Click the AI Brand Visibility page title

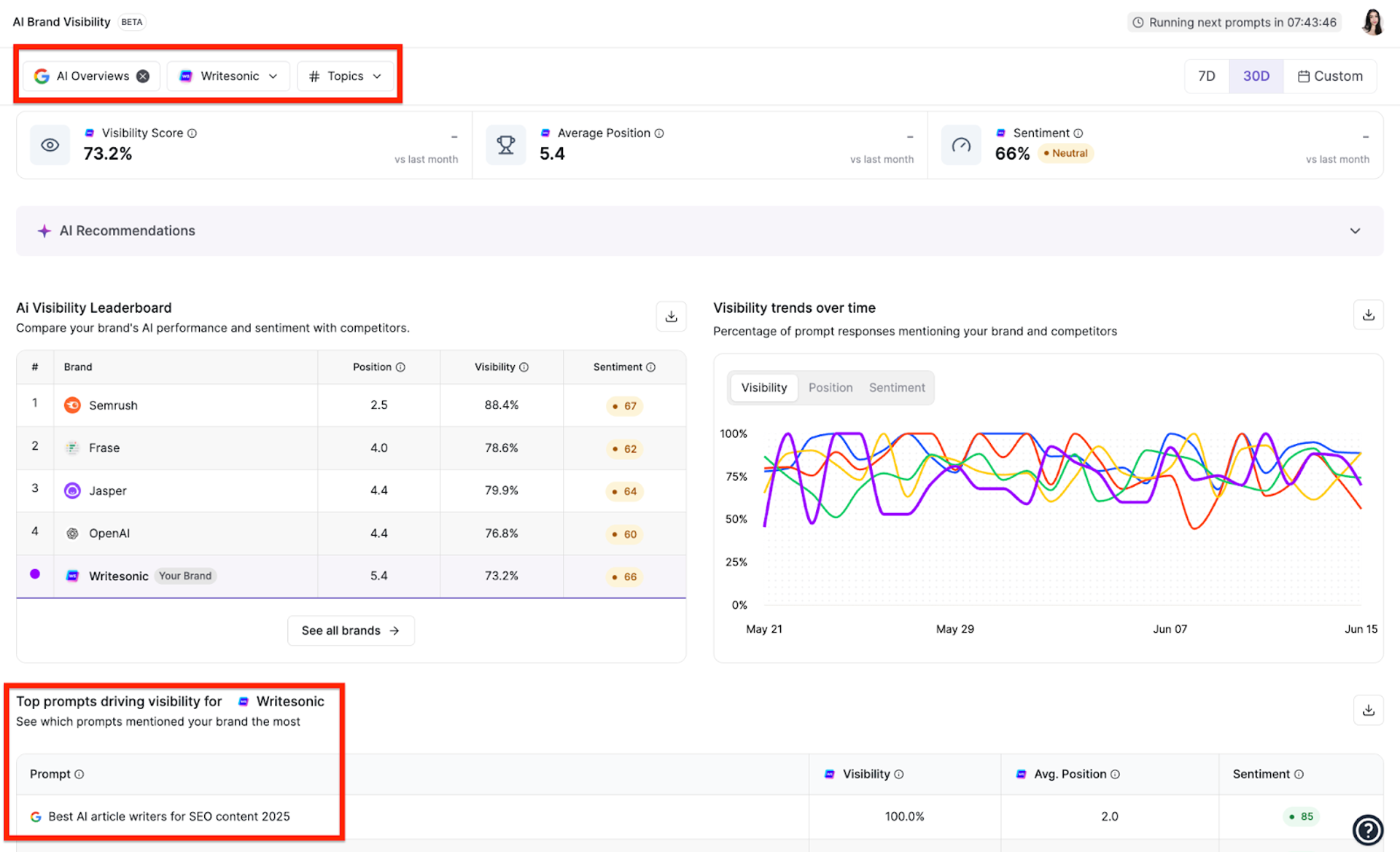point(61,22)
